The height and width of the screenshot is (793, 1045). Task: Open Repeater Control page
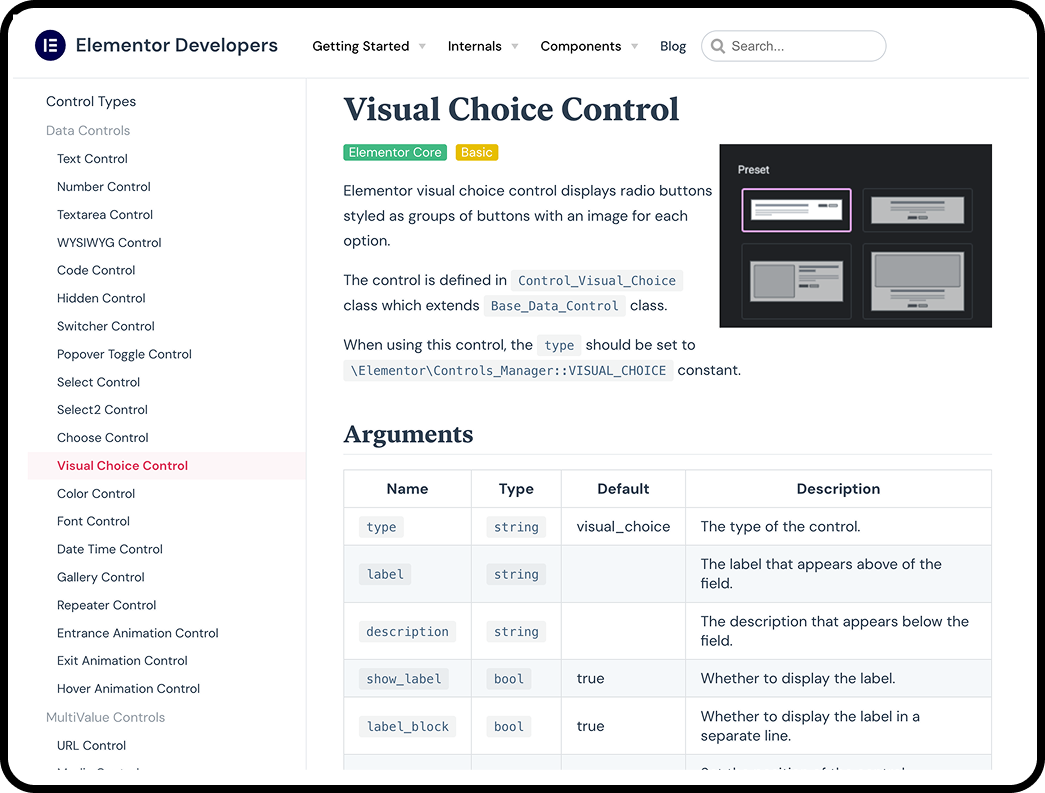[x=106, y=605]
